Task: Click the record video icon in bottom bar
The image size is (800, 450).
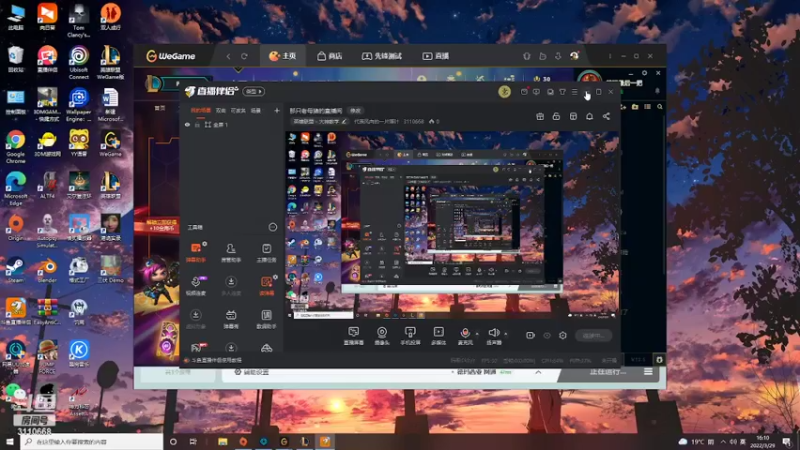Action: (x=531, y=335)
